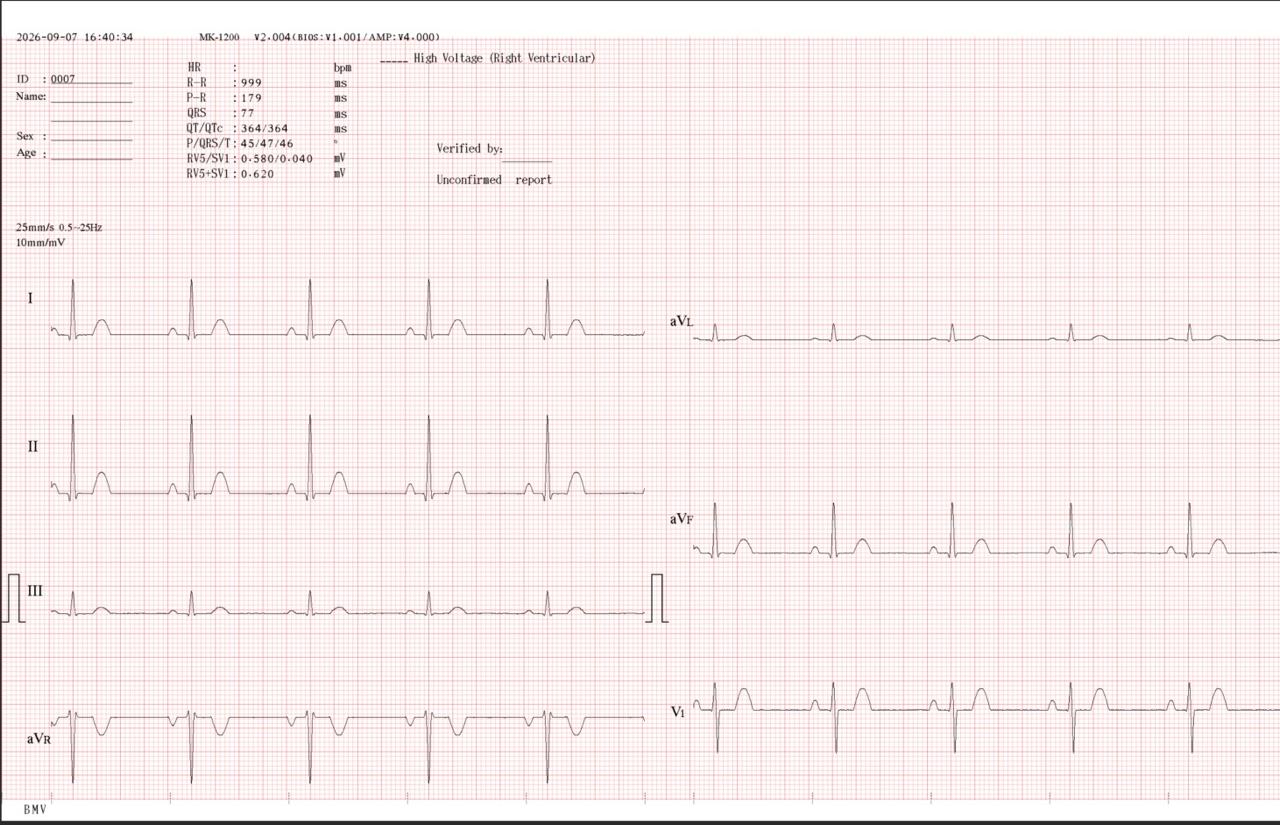Click the firmware version V2.004 text

[271, 38]
